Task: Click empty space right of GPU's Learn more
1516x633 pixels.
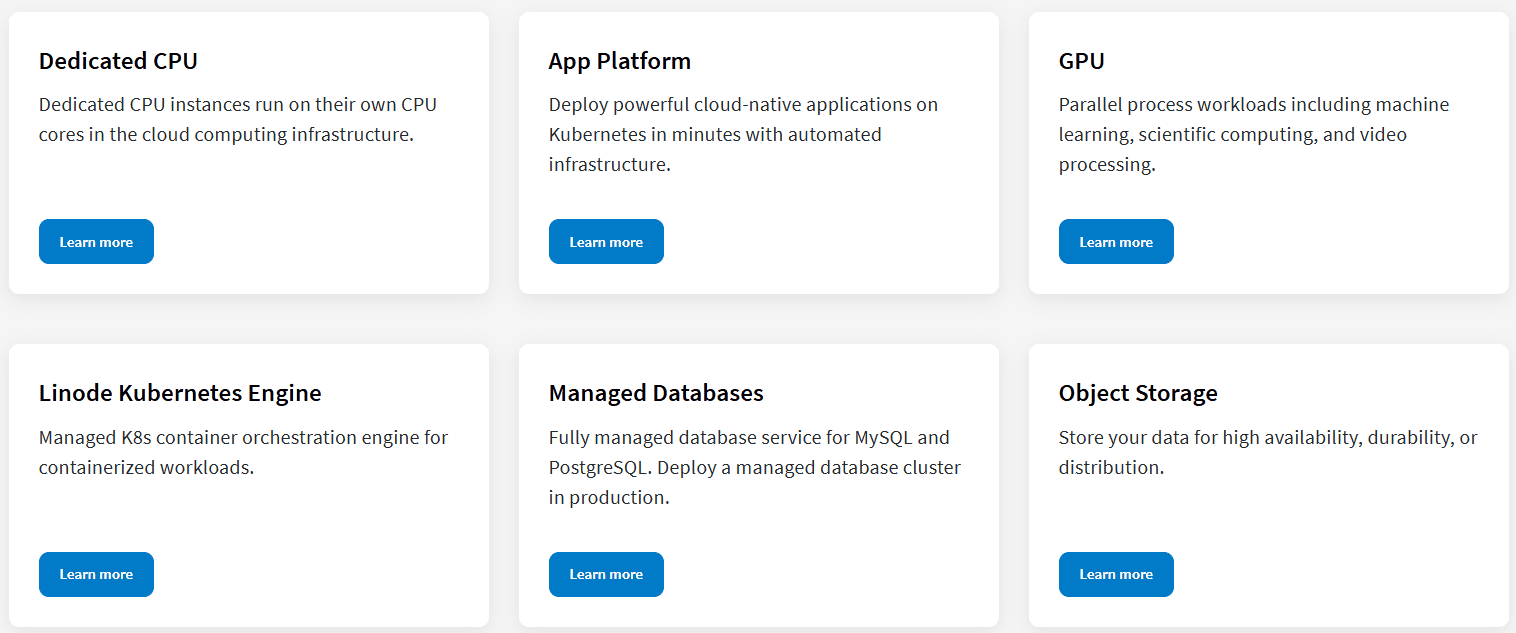Action: tap(1340, 242)
